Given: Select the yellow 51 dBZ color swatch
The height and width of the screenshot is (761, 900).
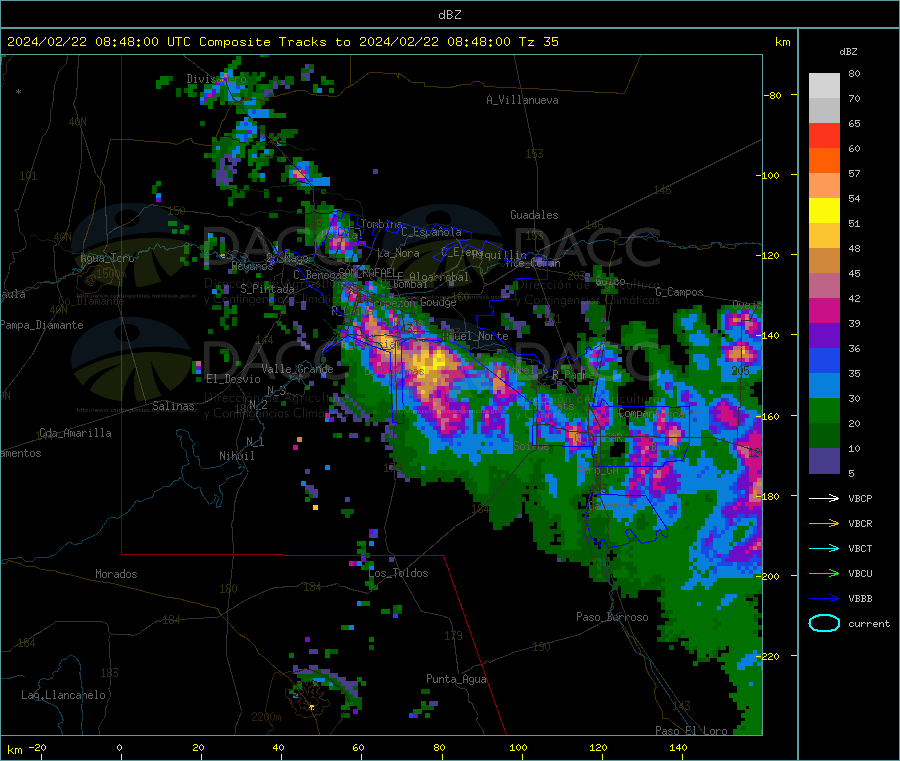Looking at the screenshot, I should click(x=824, y=211).
